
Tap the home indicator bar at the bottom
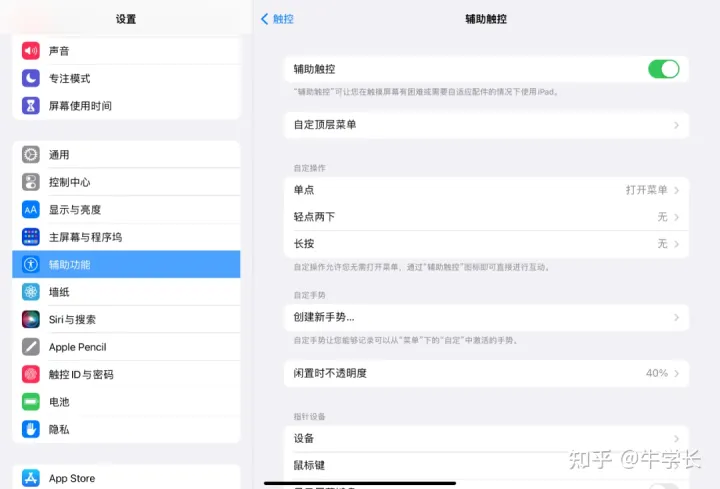(x=360, y=483)
